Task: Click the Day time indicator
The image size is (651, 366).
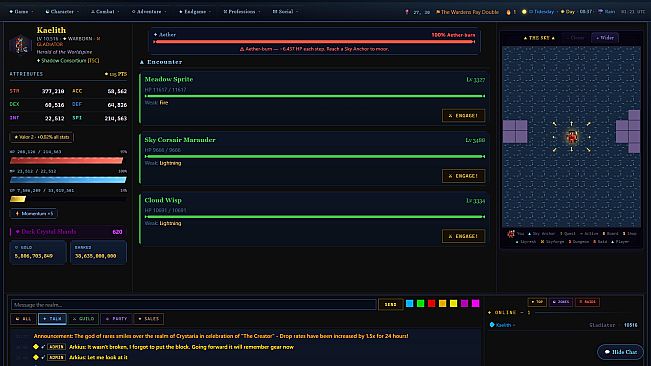Action: (568, 12)
